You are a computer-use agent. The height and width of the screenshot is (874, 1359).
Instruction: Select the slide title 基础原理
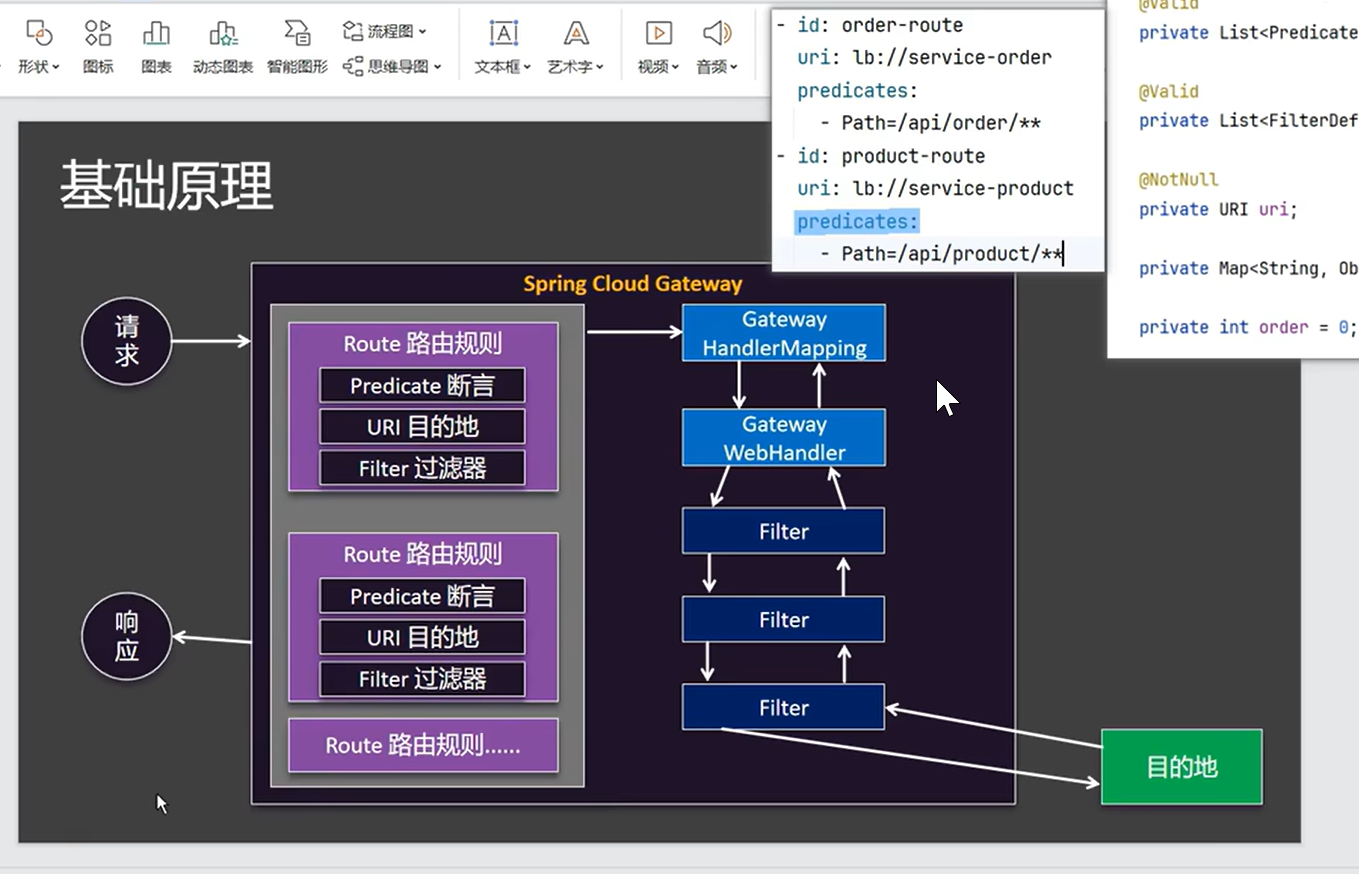pyautogui.click(x=166, y=185)
